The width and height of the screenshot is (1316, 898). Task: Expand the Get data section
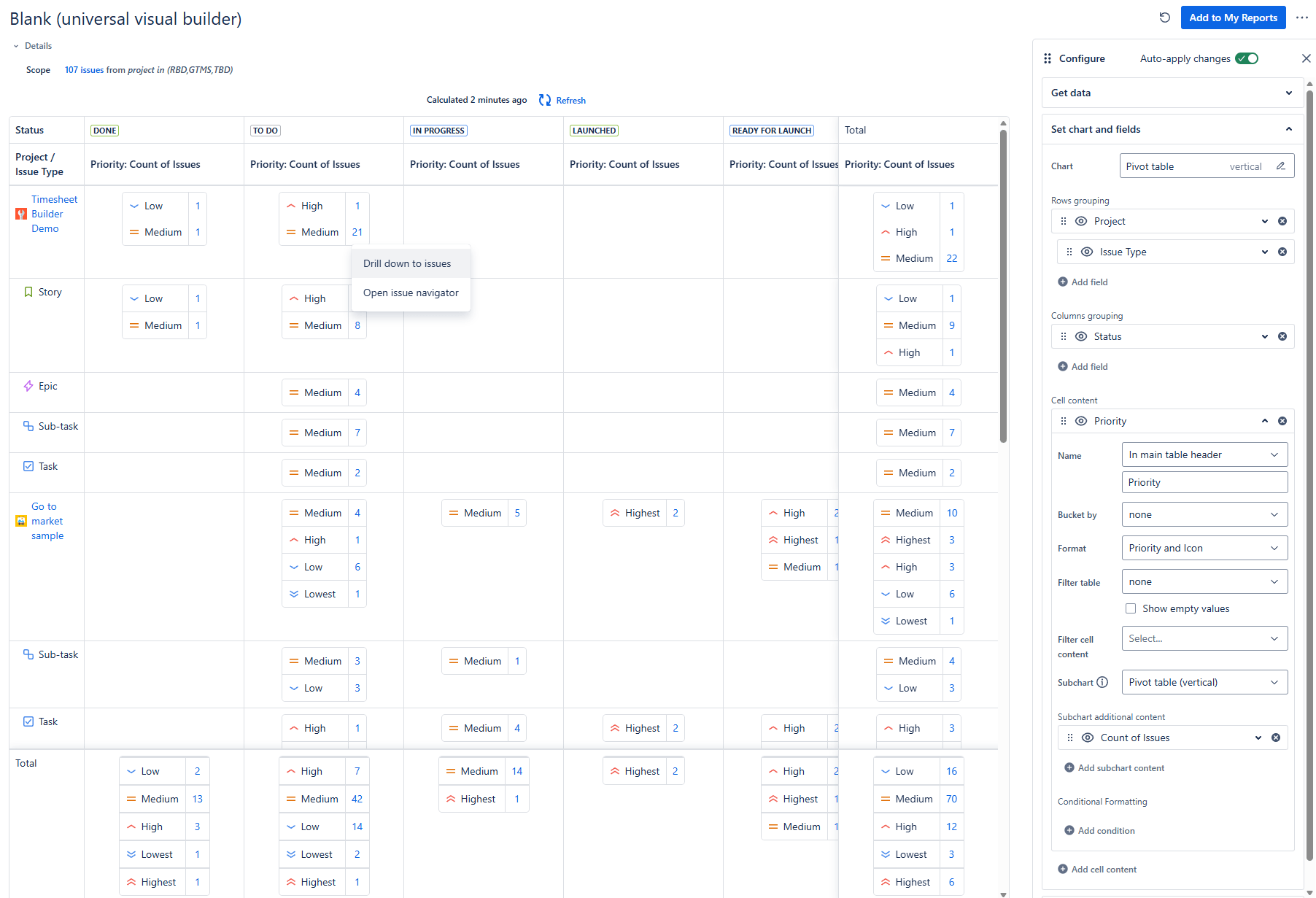(1172, 93)
